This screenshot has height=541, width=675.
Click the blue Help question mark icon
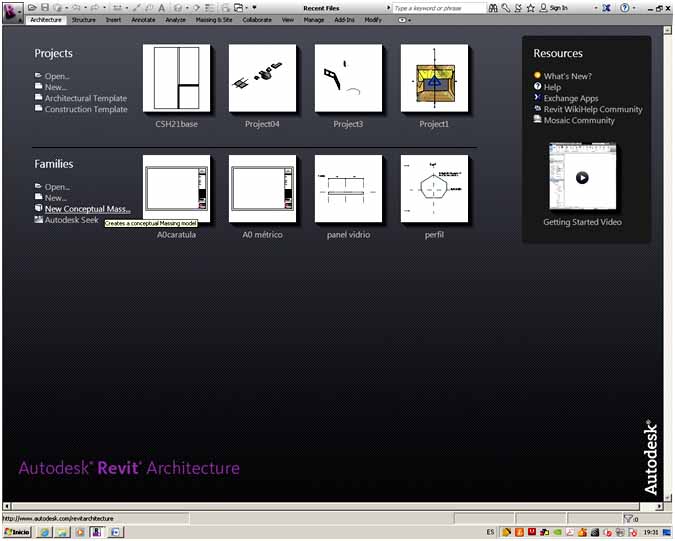coord(625,8)
